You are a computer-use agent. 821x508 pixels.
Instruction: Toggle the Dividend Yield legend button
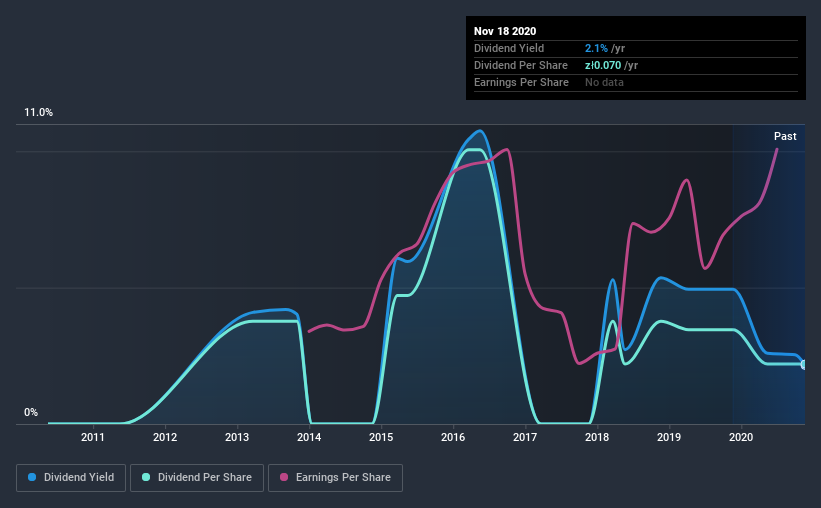coord(71,478)
